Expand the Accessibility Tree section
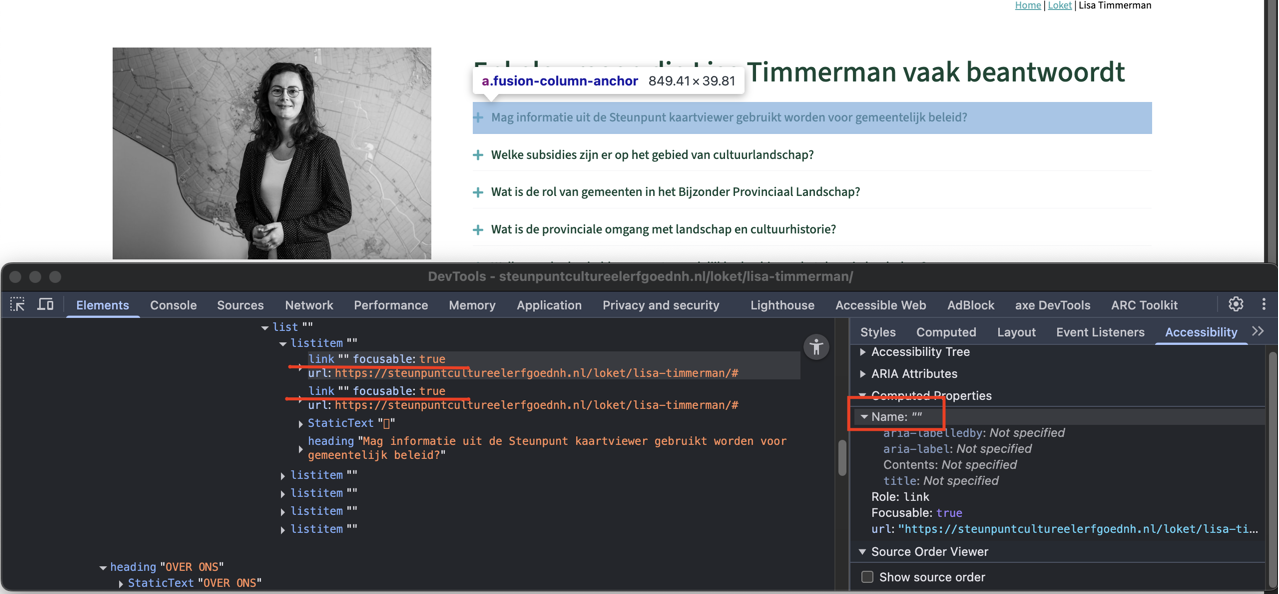Screen dimensions: 1279x594 click(x=863, y=352)
